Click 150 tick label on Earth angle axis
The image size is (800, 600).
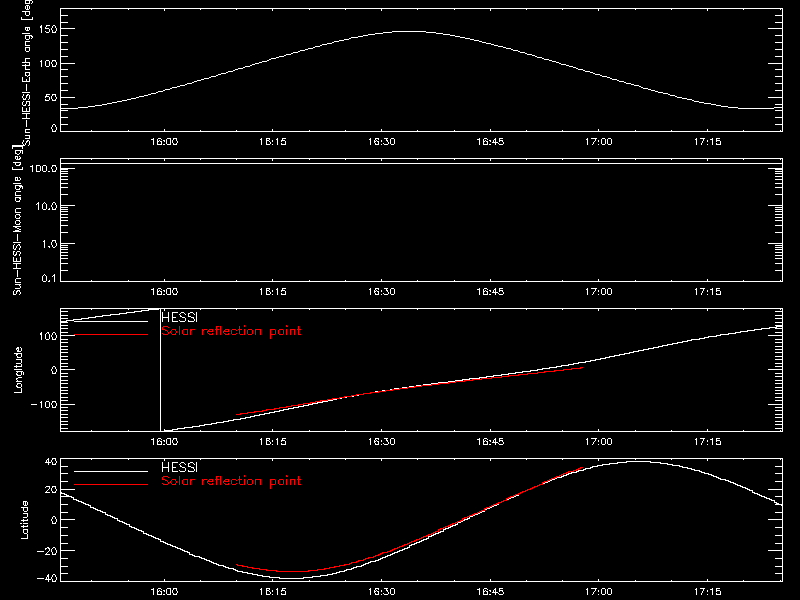tap(47, 30)
